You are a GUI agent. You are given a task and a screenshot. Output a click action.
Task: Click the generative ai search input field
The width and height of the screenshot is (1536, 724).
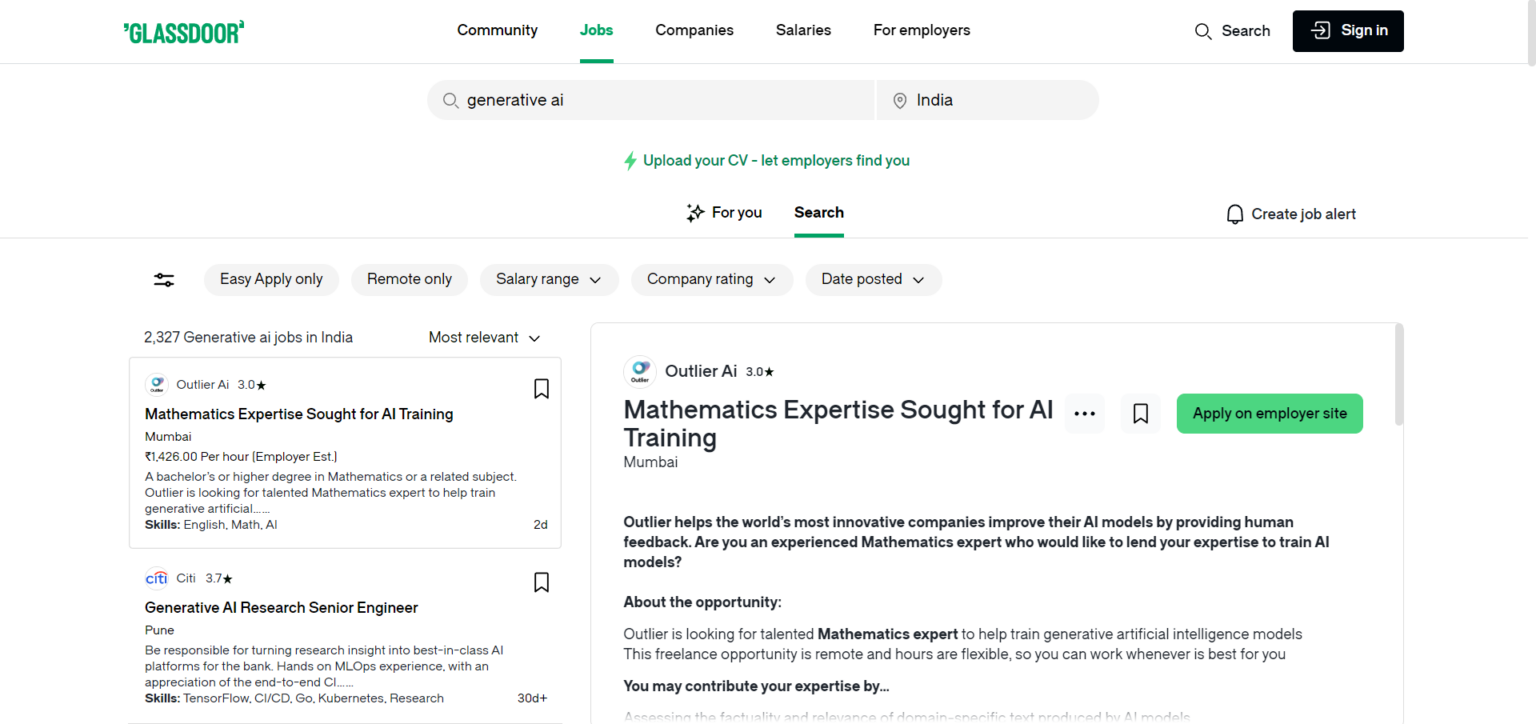point(650,100)
